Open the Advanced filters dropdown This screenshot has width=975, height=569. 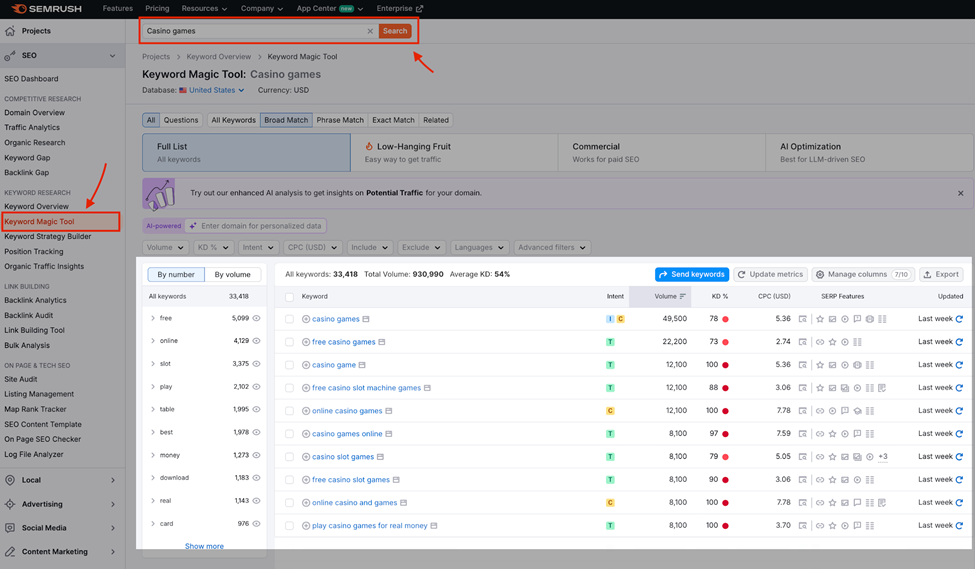pos(552,247)
